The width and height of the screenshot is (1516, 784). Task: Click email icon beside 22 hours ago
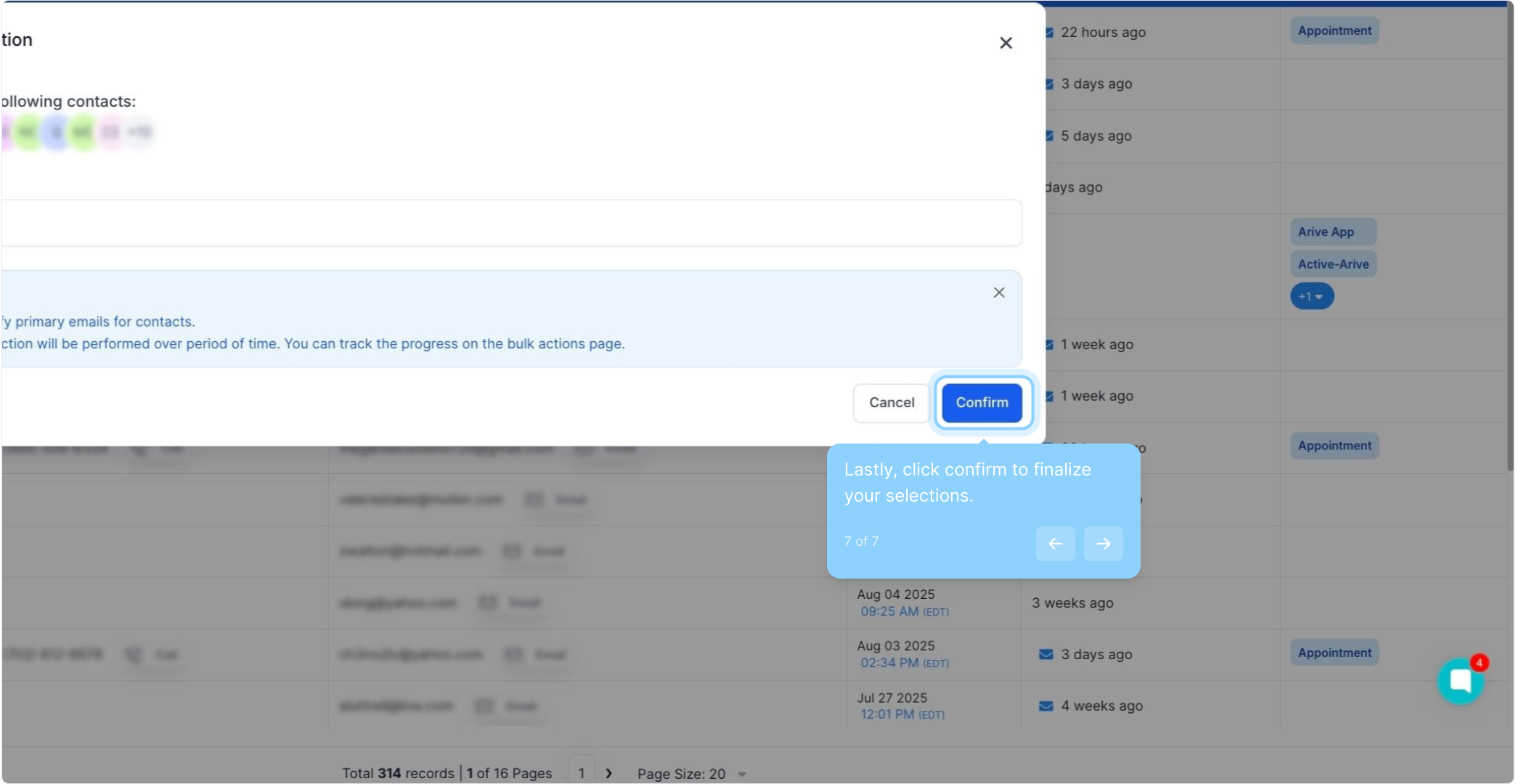coord(1050,33)
